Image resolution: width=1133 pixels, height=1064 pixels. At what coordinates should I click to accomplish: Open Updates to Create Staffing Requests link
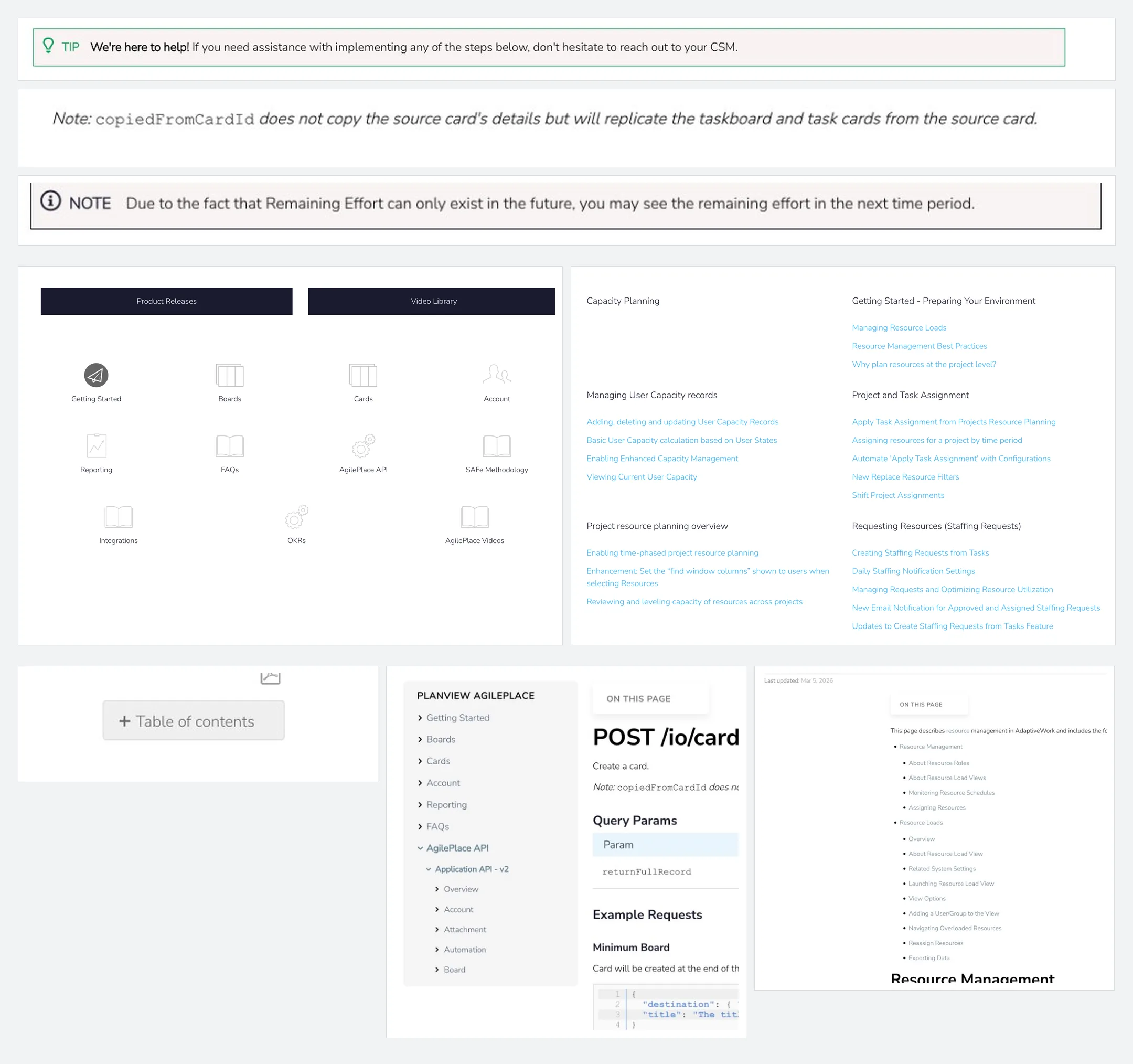coord(953,625)
